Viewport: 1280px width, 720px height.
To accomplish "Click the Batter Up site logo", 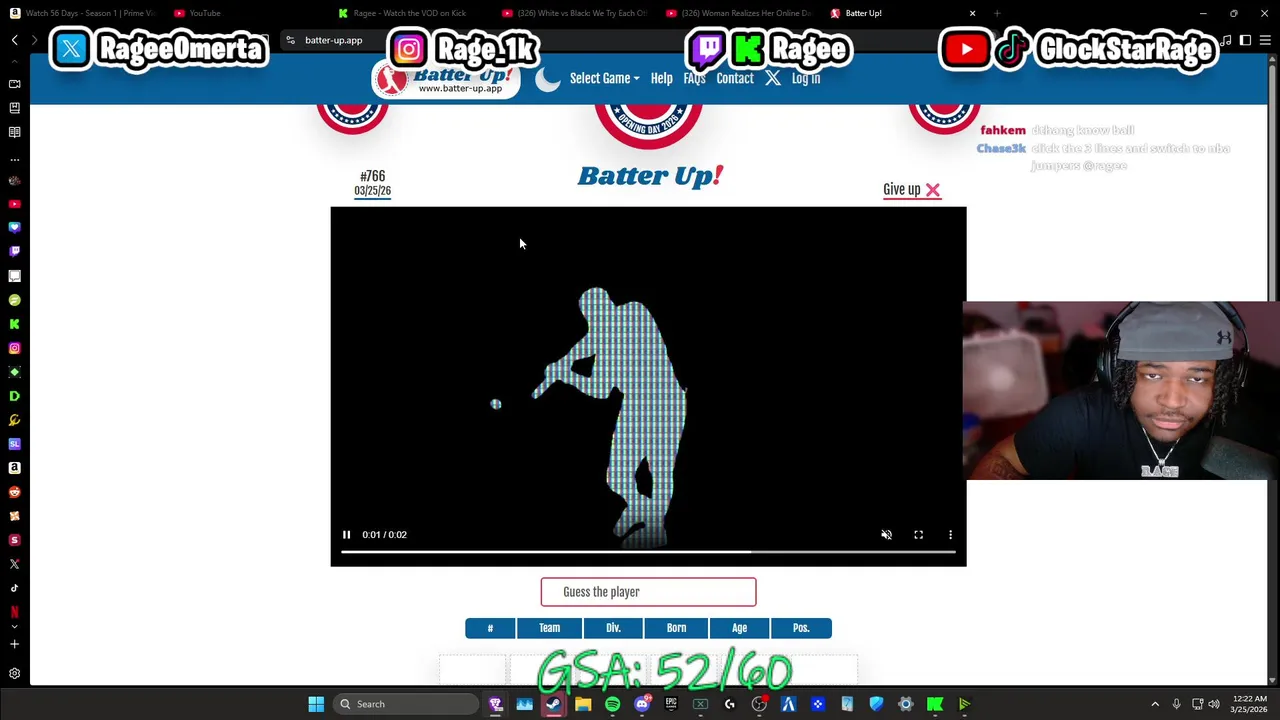I will coord(446,79).
